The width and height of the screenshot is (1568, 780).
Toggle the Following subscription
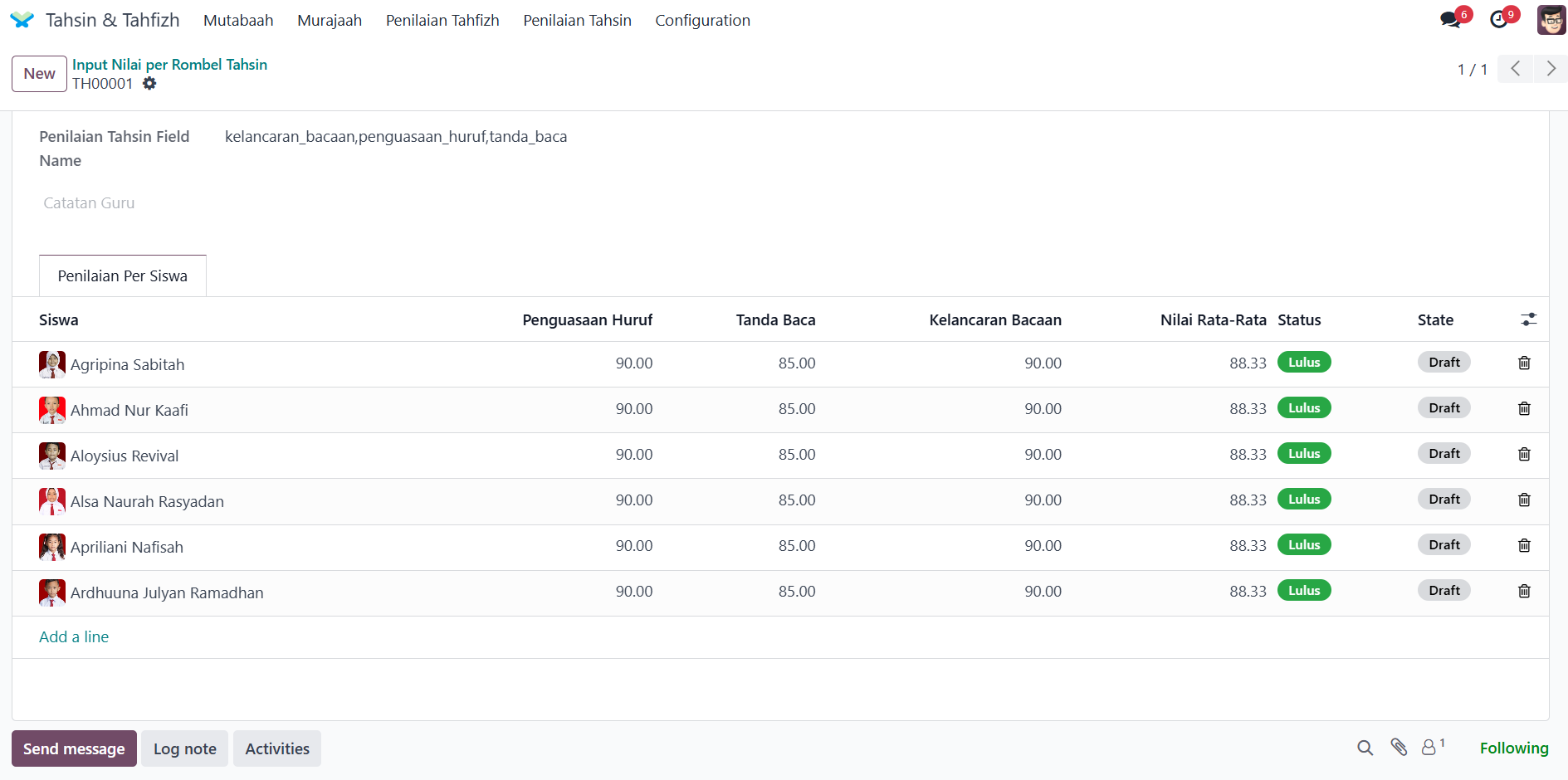(x=1513, y=748)
